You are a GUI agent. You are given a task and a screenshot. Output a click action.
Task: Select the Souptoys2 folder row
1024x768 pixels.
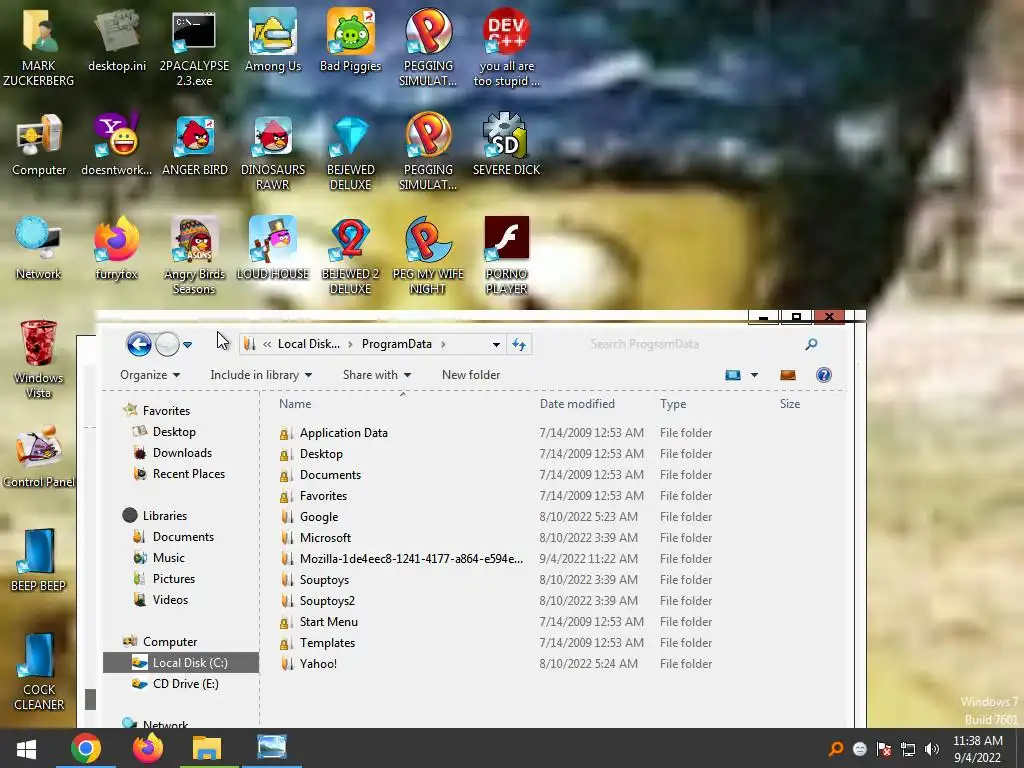pos(496,600)
